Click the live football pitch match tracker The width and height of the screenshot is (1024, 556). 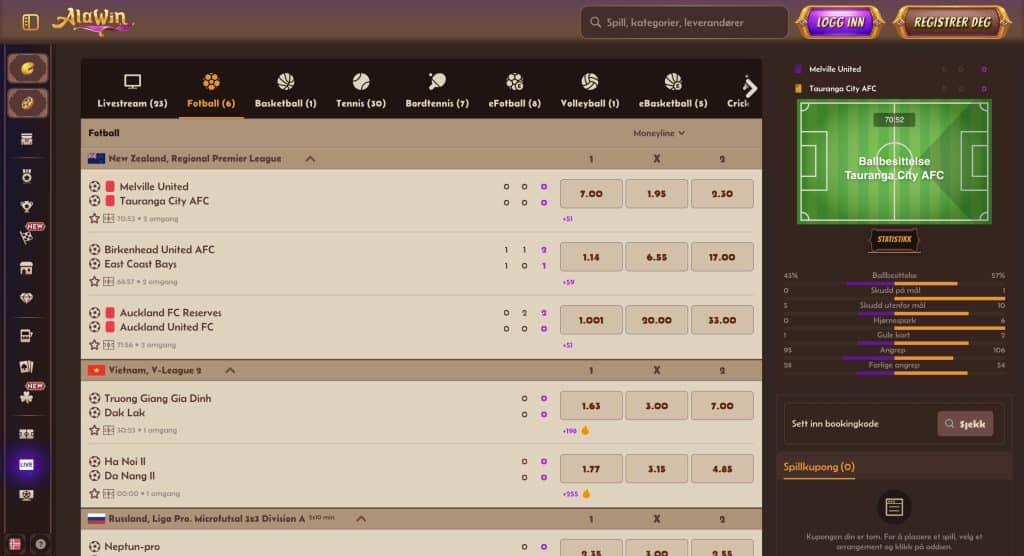894,161
